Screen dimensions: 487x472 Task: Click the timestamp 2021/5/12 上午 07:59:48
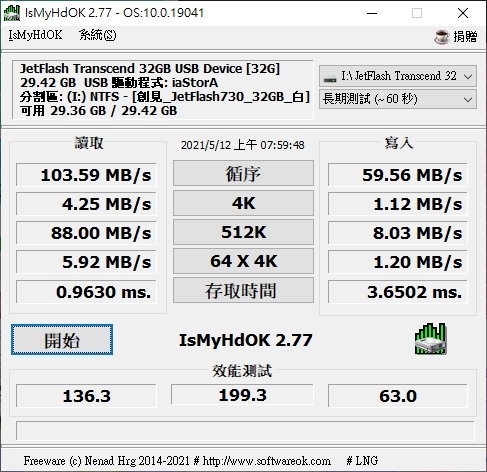coord(243,145)
